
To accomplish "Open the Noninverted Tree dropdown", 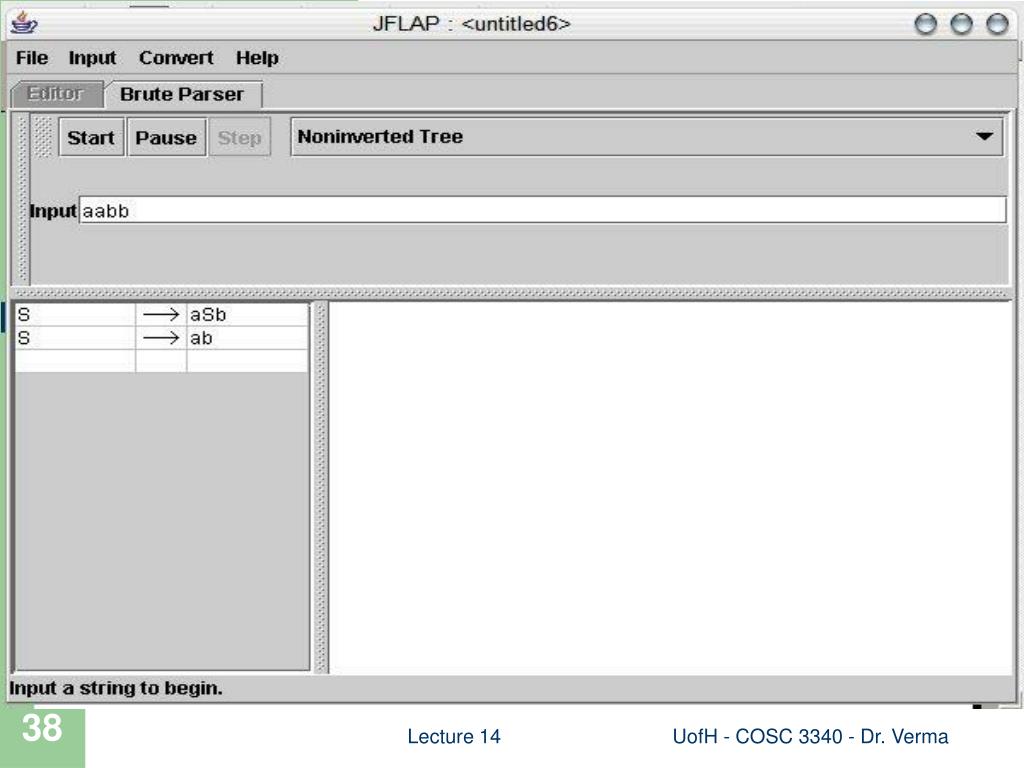I will point(647,136).
